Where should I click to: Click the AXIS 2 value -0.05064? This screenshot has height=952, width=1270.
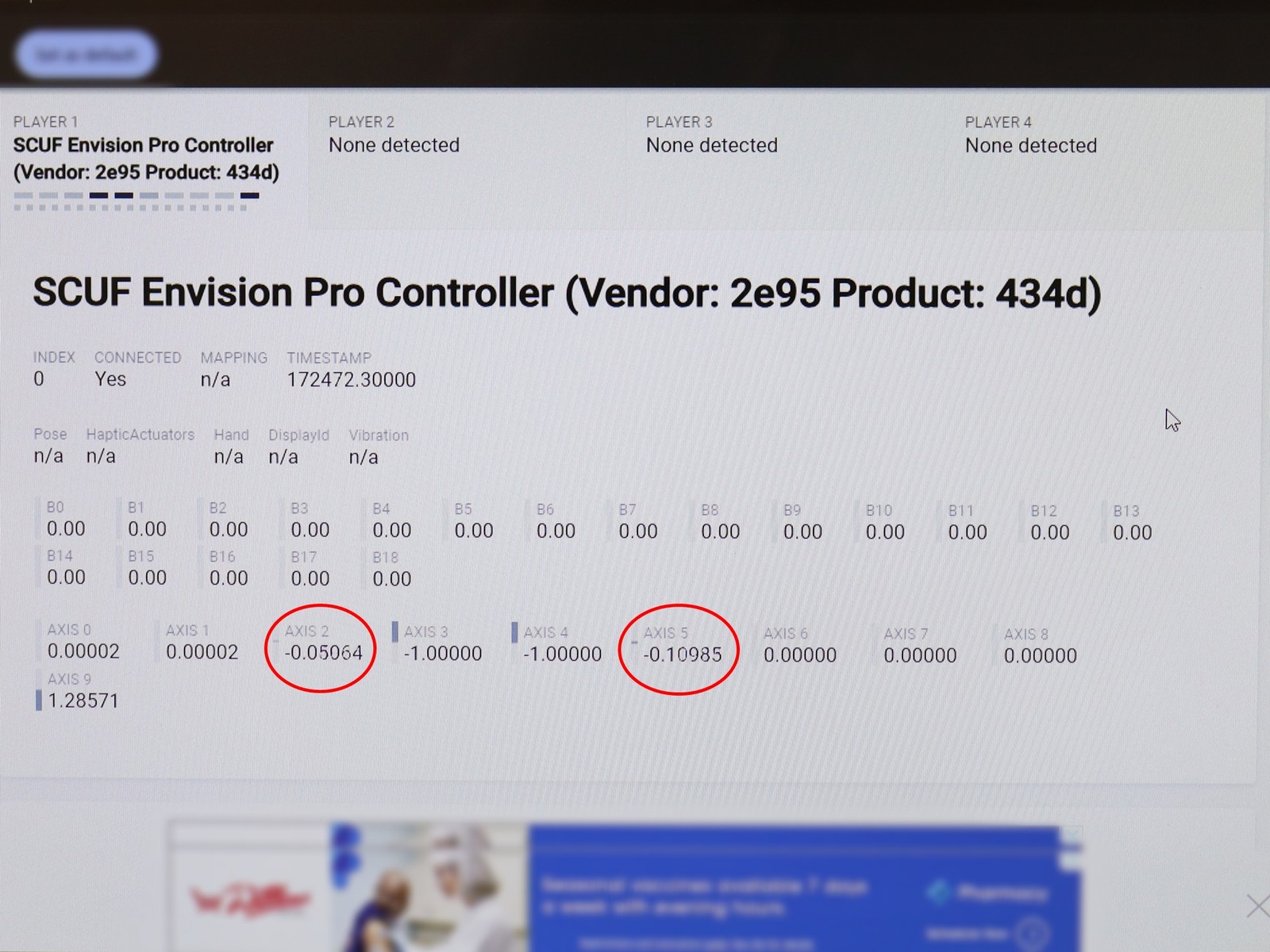[x=323, y=653]
